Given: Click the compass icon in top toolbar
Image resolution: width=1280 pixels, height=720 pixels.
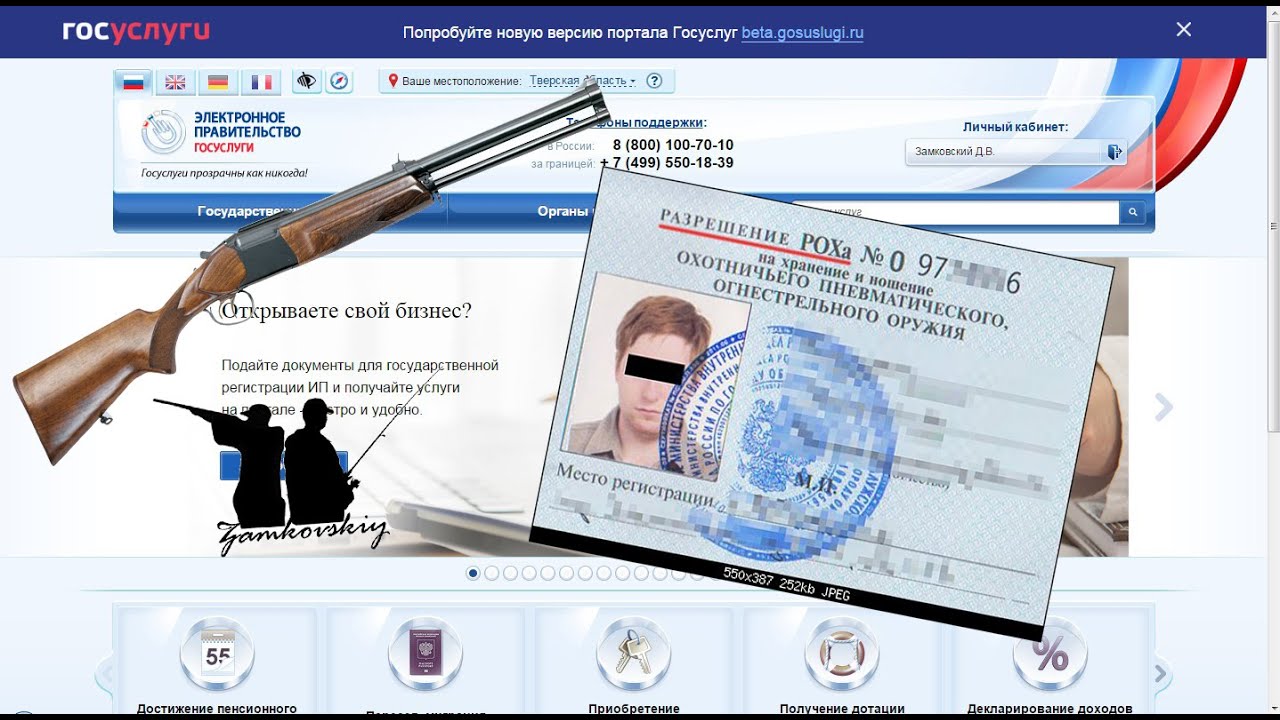Looking at the screenshot, I should pyautogui.click(x=339, y=81).
